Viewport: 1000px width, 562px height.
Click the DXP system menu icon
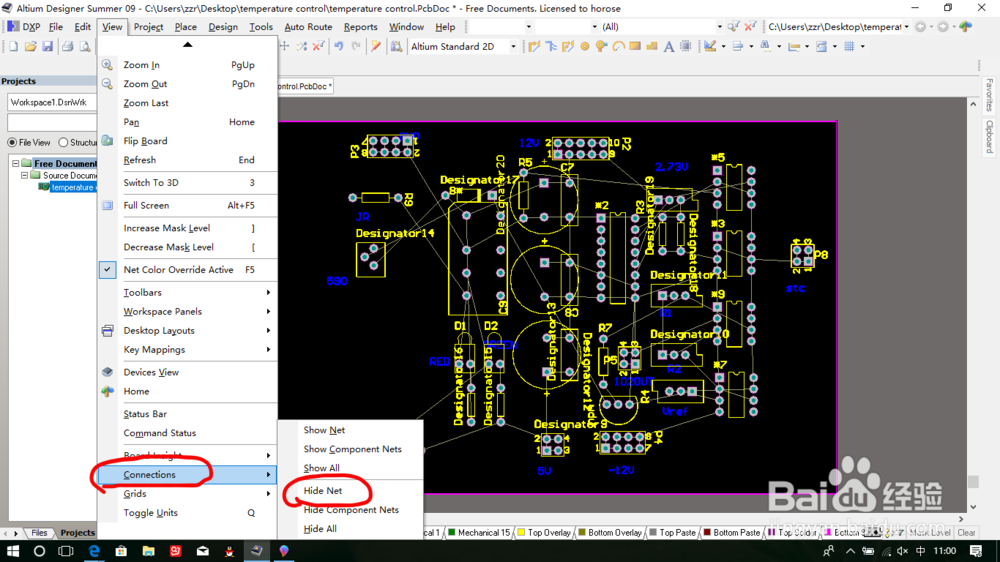pyautogui.click(x=24, y=27)
